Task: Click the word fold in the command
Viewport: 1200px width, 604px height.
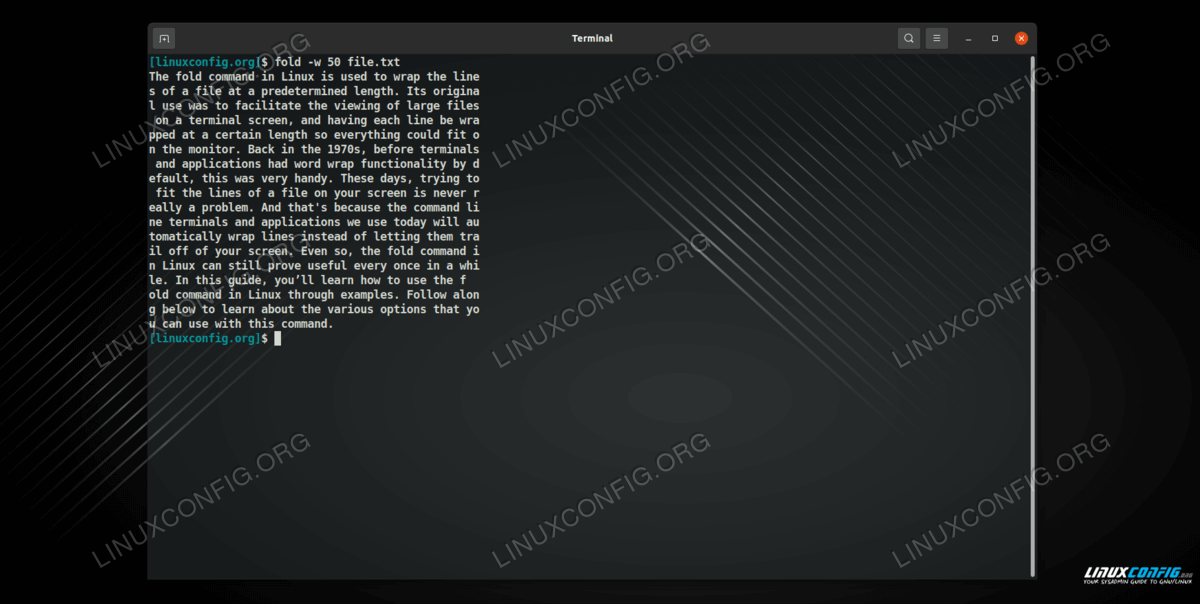Action: [x=287, y=62]
